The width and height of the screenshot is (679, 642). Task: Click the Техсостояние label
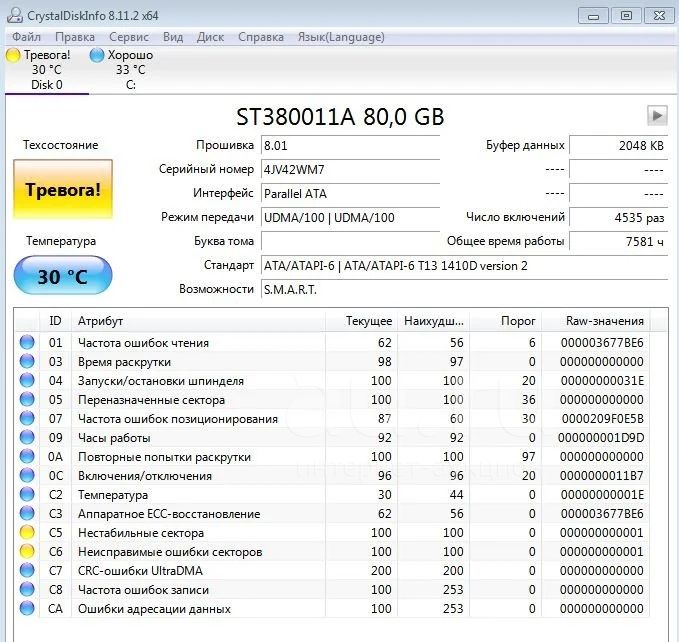(61, 145)
